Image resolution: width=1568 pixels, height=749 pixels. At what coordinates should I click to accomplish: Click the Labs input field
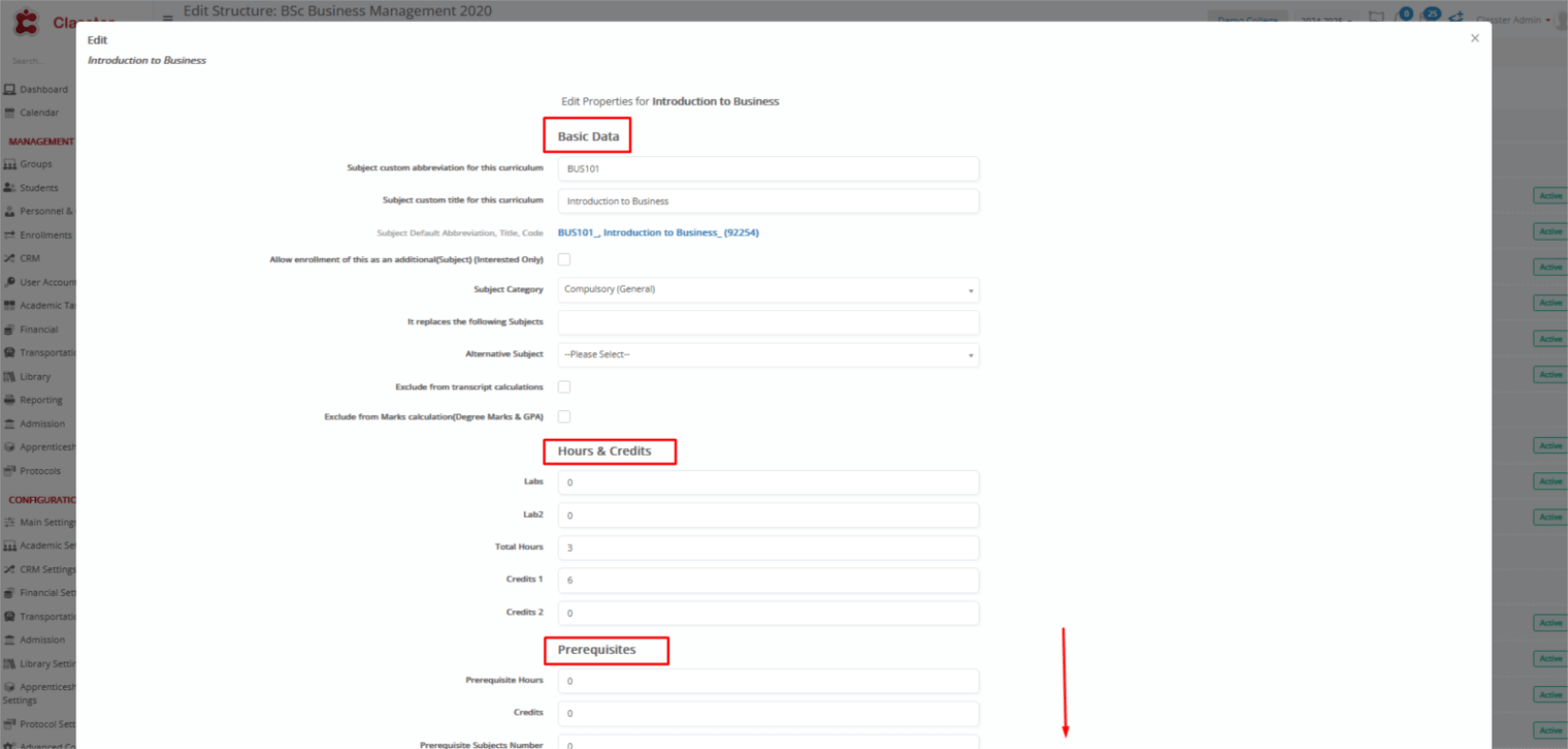pyautogui.click(x=768, y=483)
